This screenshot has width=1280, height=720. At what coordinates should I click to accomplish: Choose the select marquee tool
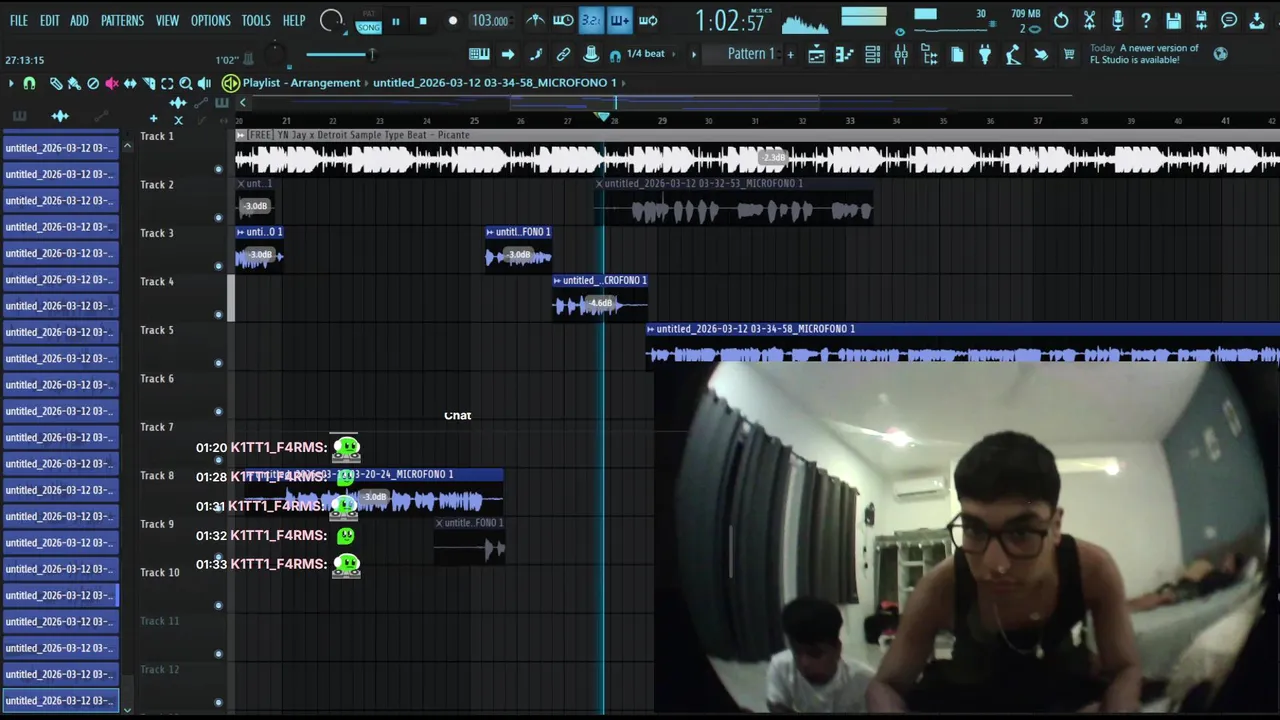[167, 83]
